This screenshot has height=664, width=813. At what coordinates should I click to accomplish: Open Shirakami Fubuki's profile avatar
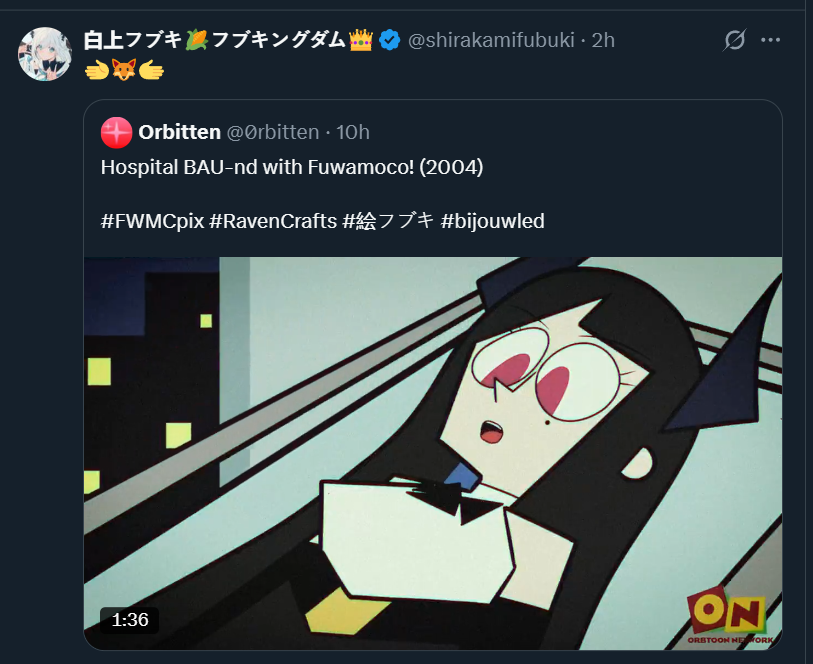[45, 54]
